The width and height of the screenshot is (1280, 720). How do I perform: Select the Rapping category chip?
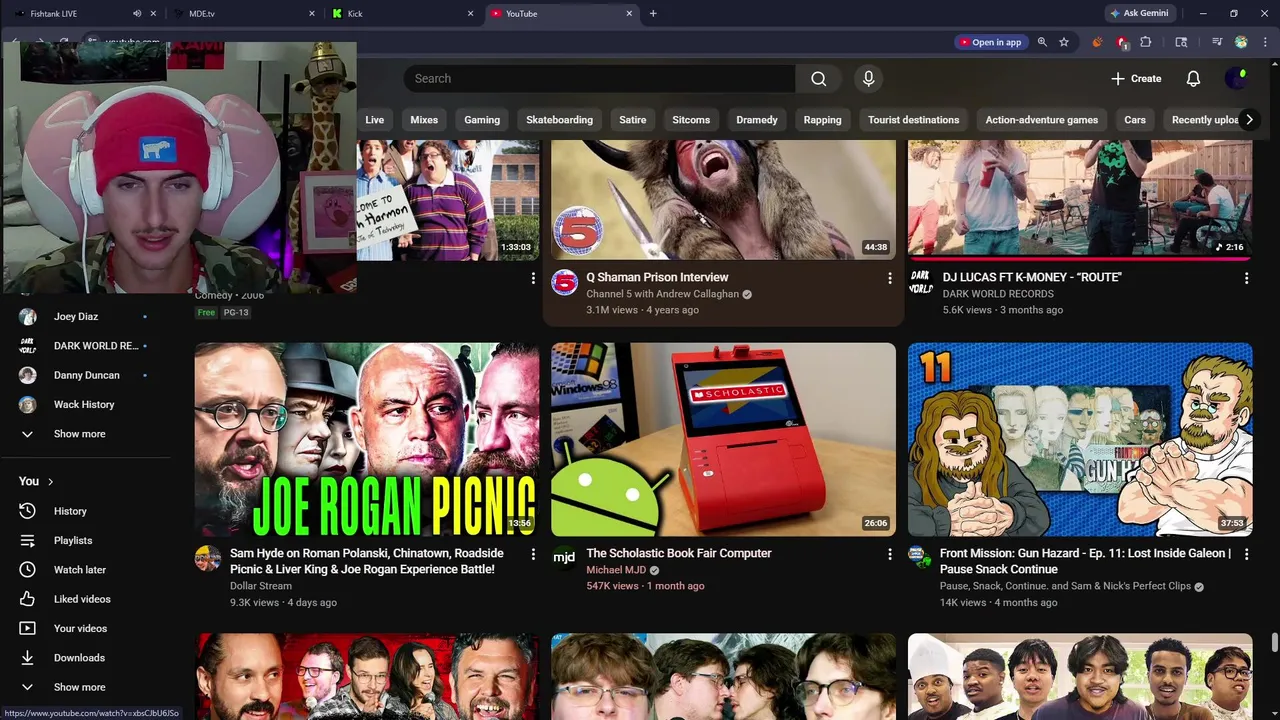[823, 120]
